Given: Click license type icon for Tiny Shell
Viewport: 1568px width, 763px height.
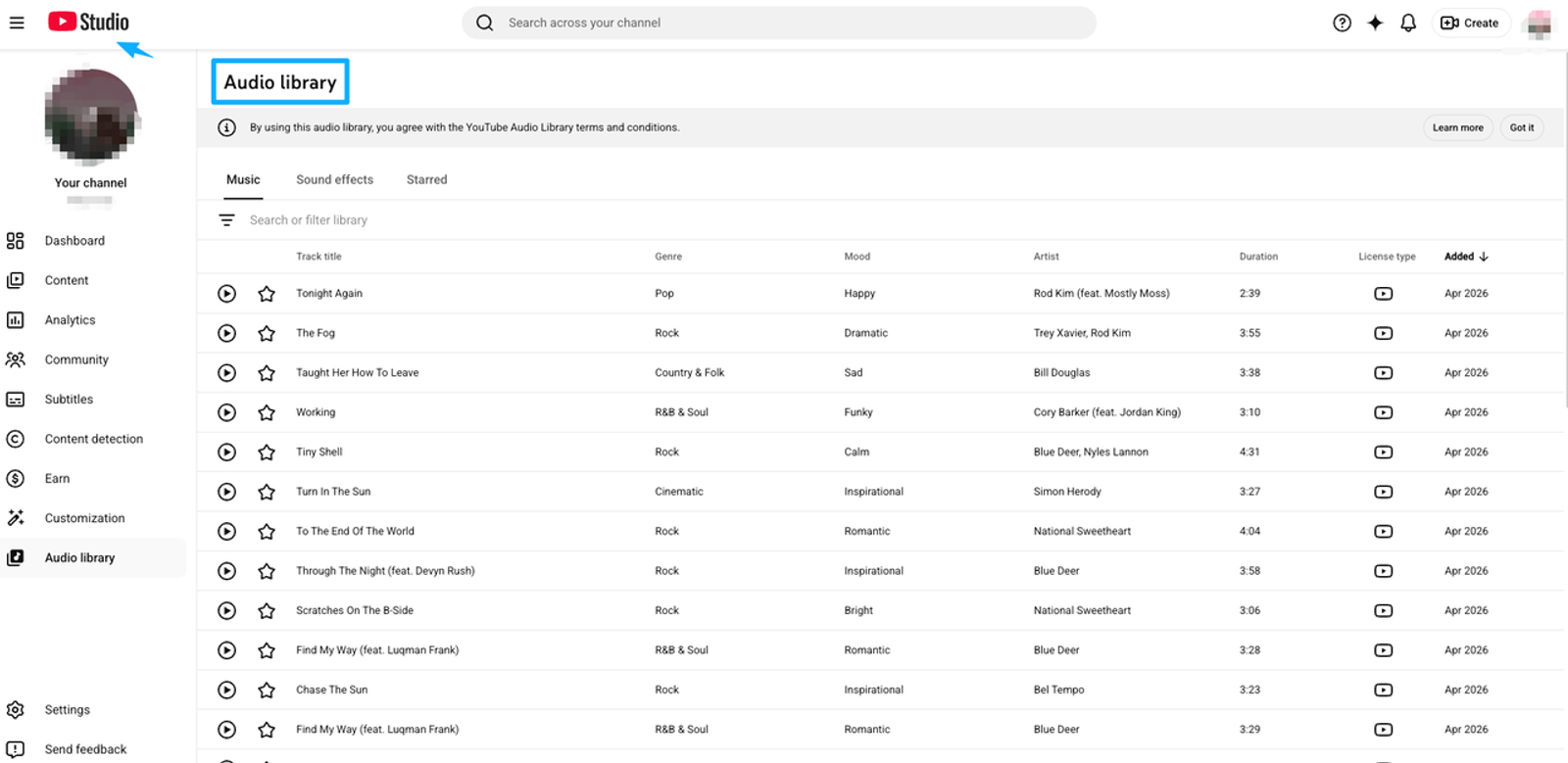Looking at the screenshot, I should (x=1384, y=453).
